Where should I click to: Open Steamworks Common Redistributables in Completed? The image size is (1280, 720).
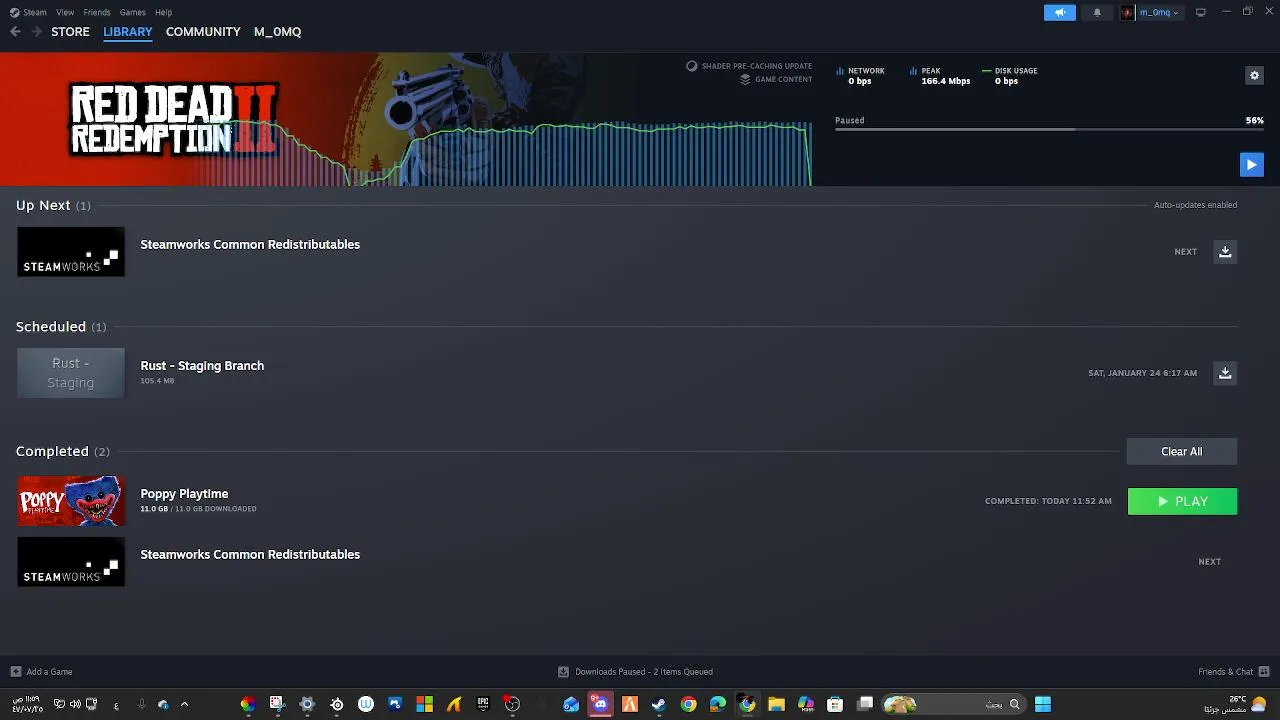(250, 554)
